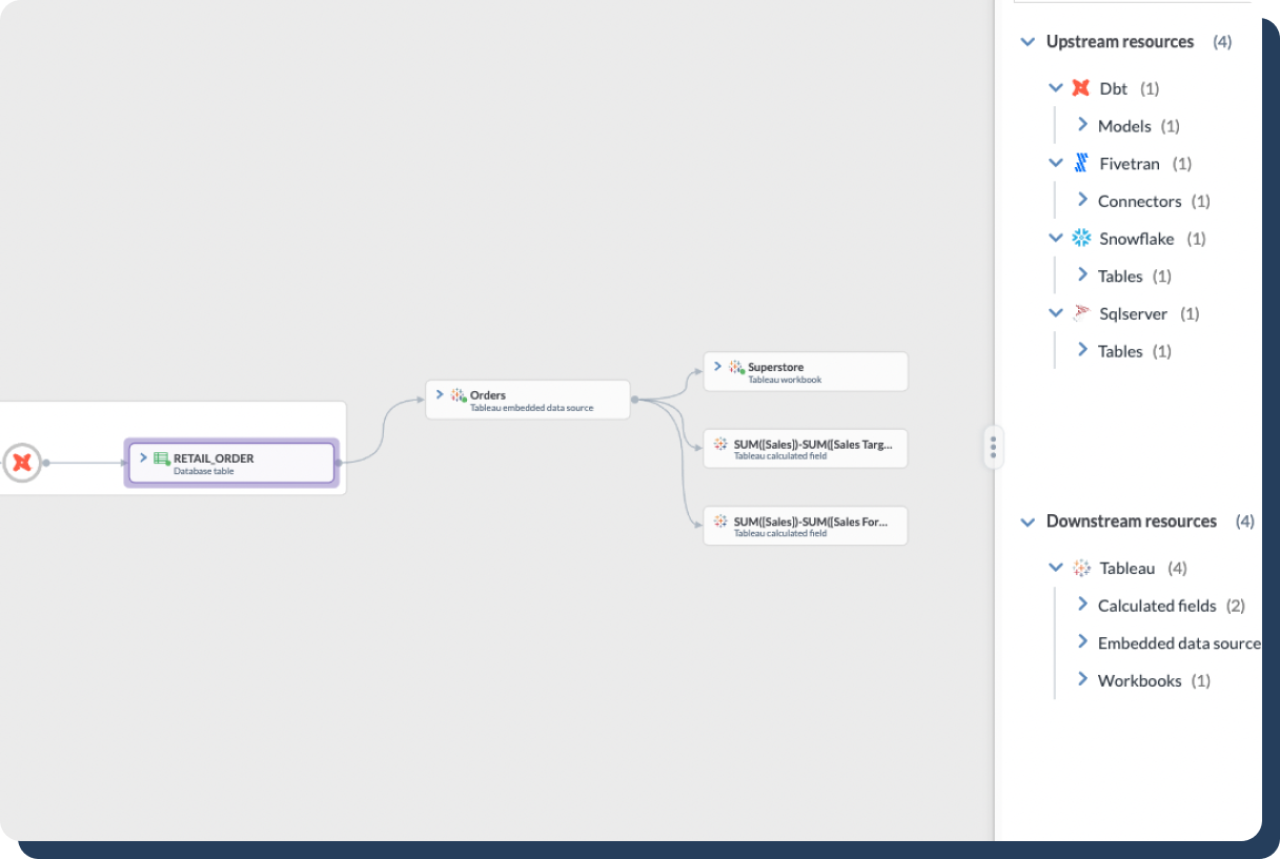Image resolution: width=1280 pixels, height=859 pixels.
Task: Click the Fivetran label in sidebar
Action: 1129,164
